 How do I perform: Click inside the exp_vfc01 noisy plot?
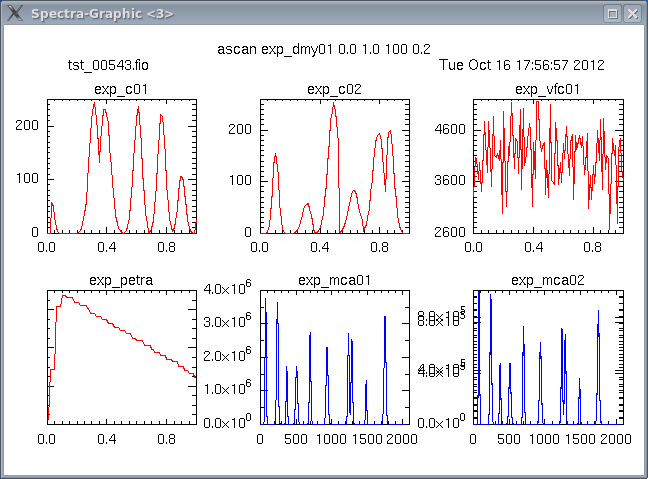(x=548, y=167)
